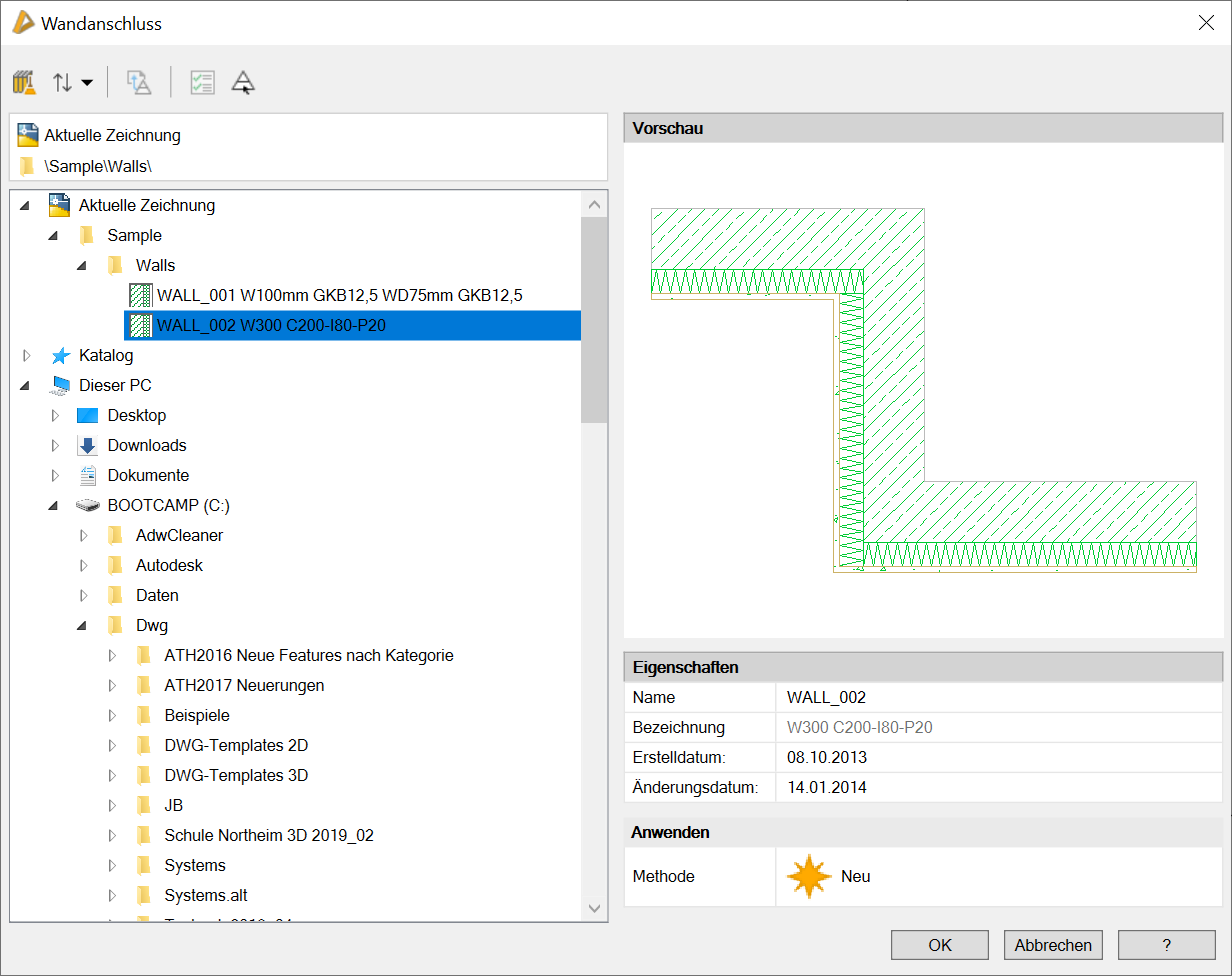Click the orange star Neu method icon
Image resolution: width=1232 pixels, height=976 pixels.
pyautogui.click(x=808, y=876)
